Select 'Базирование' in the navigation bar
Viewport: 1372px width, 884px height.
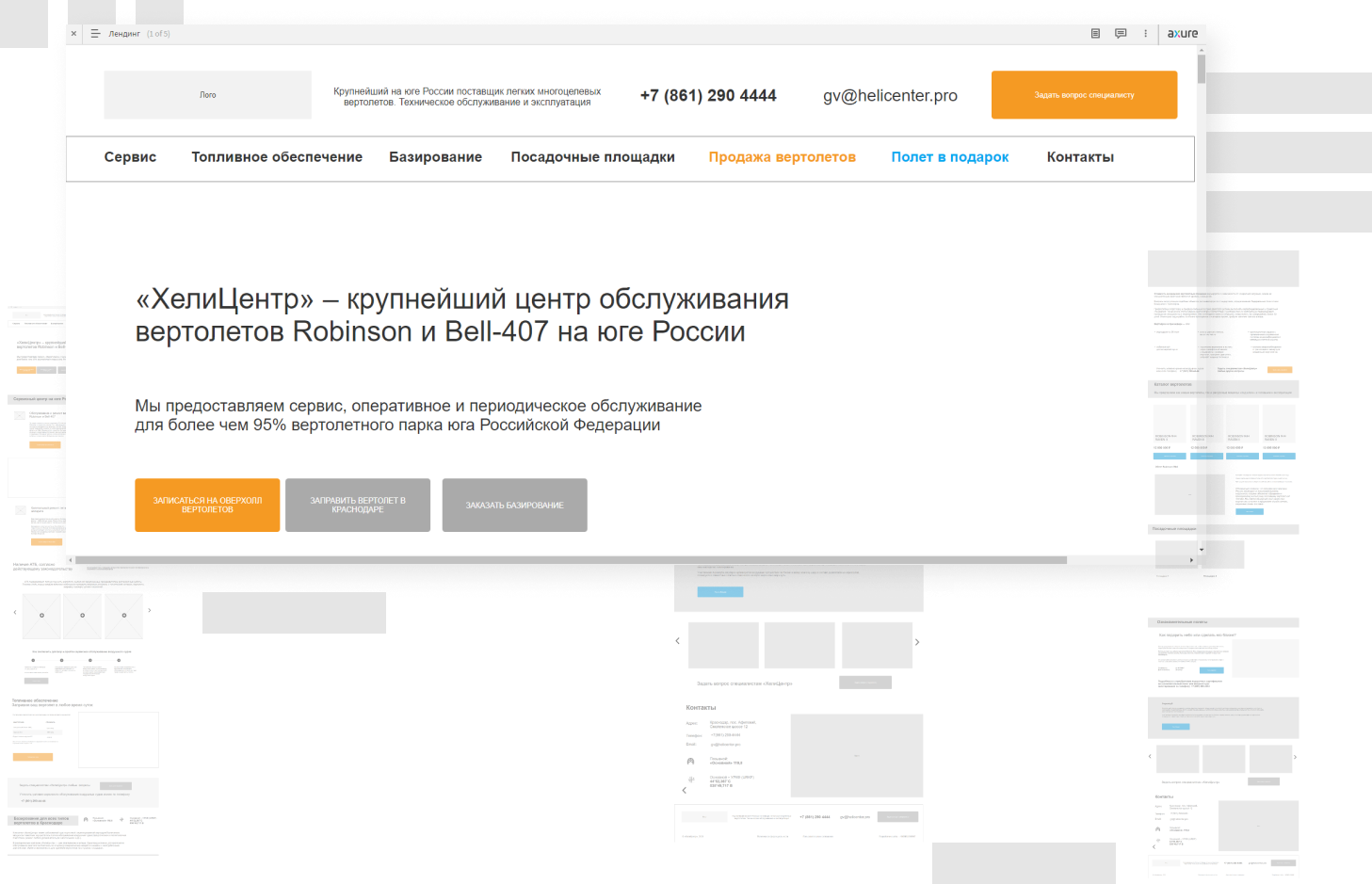click(435, 157)
